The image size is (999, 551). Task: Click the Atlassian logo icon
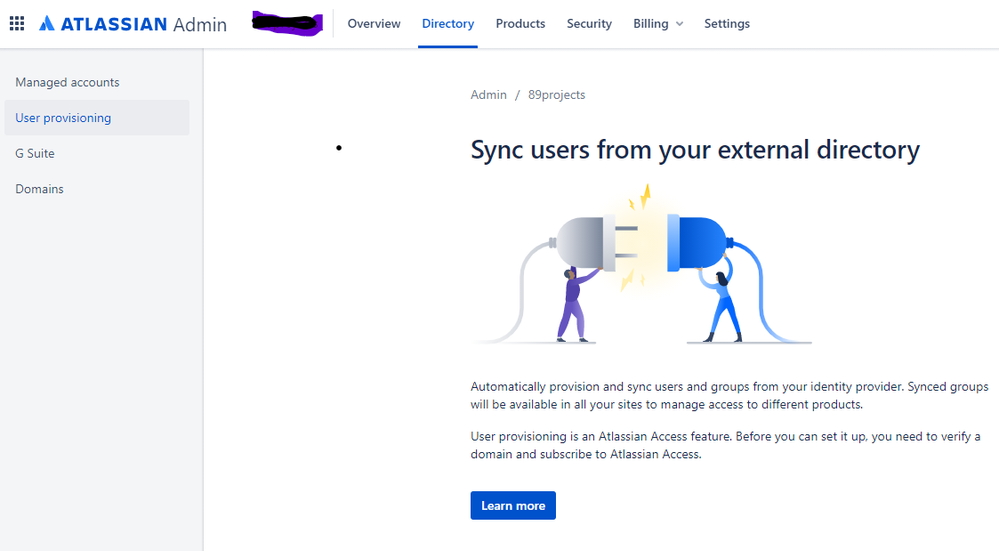pyautogui.click(x=47, y=24)
